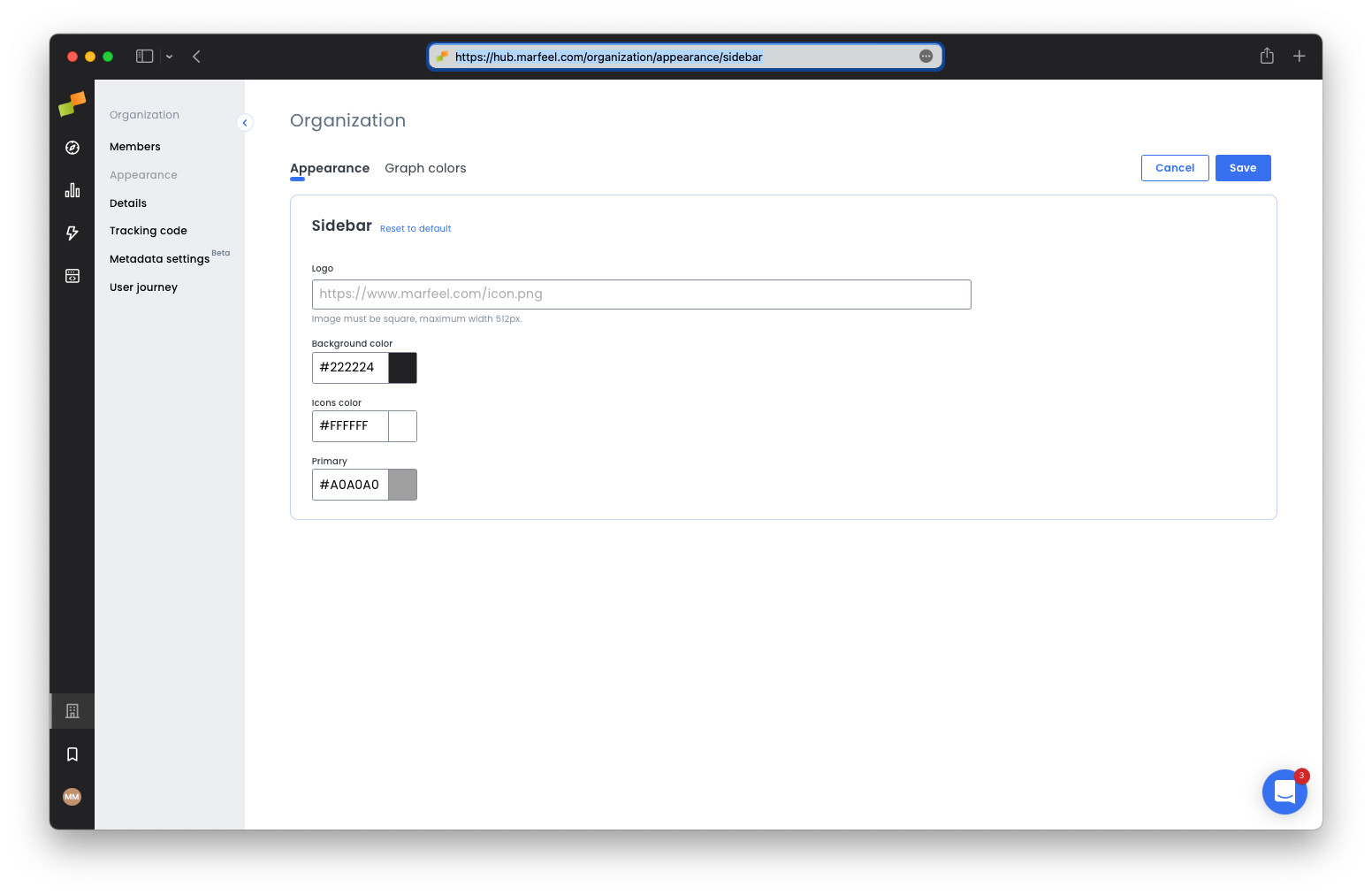Click the Logo URL input field

[x=641, y=294]
